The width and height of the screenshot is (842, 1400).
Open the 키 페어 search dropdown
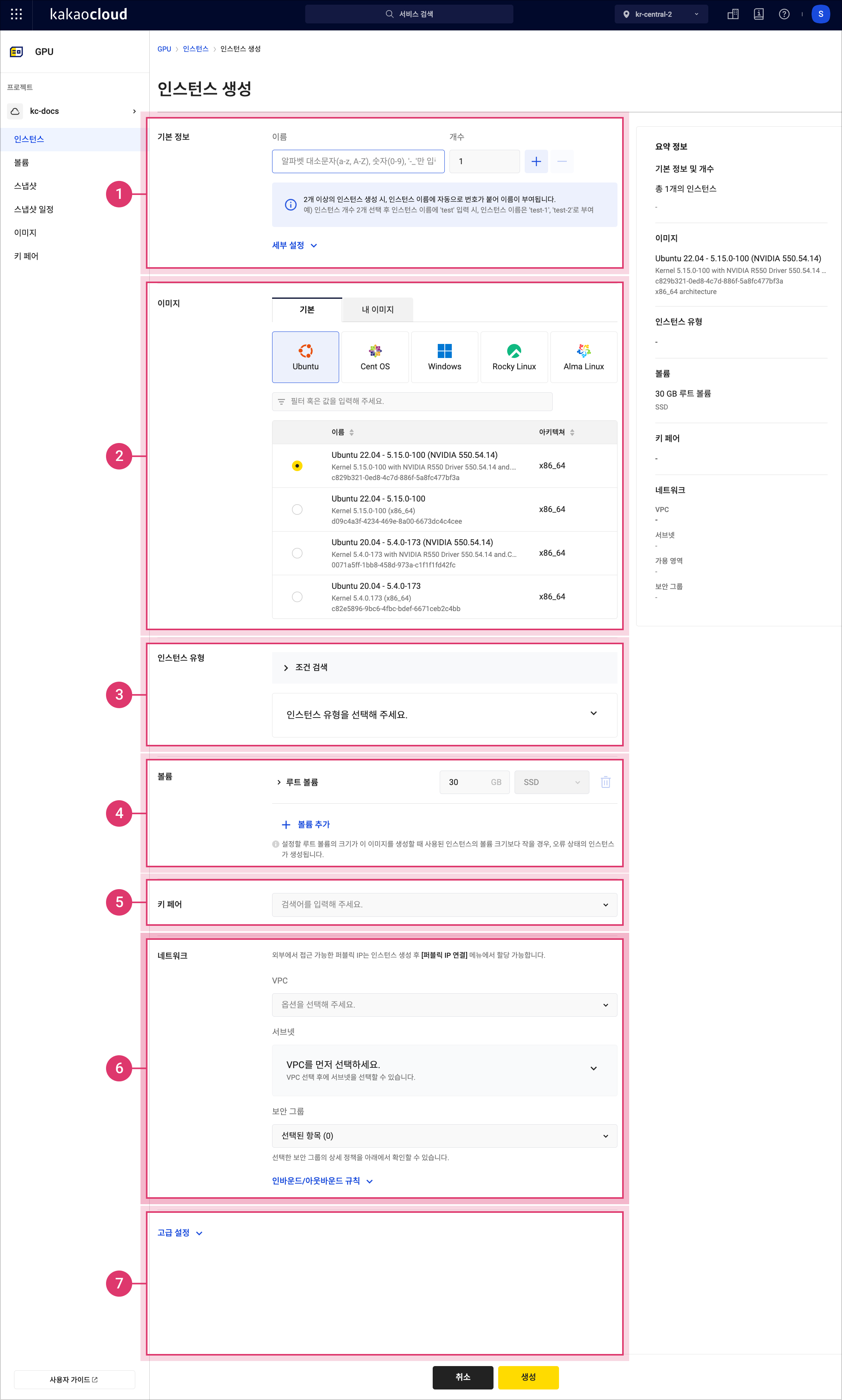(444, 905)
